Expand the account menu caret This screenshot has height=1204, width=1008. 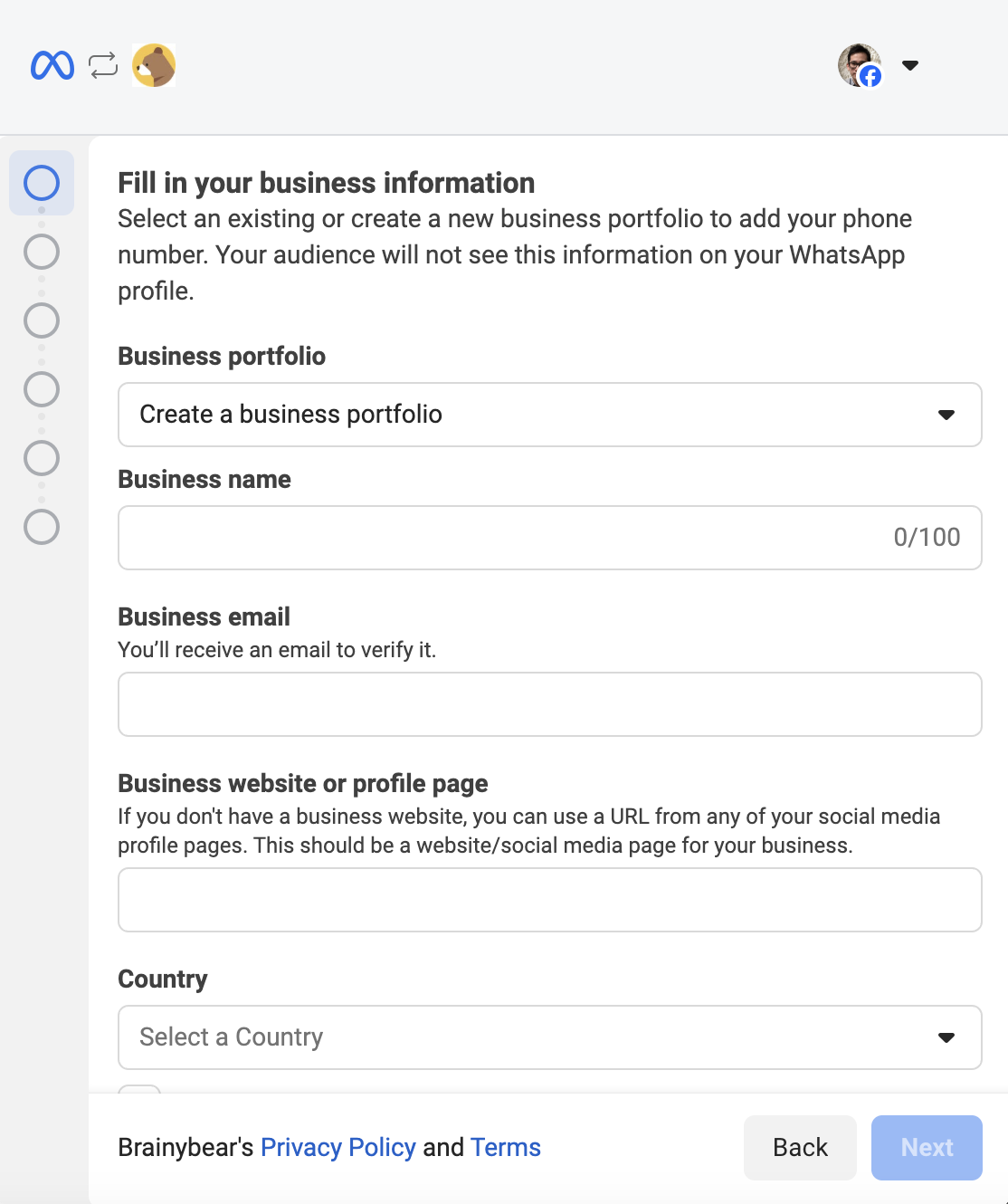pos(910,65)
